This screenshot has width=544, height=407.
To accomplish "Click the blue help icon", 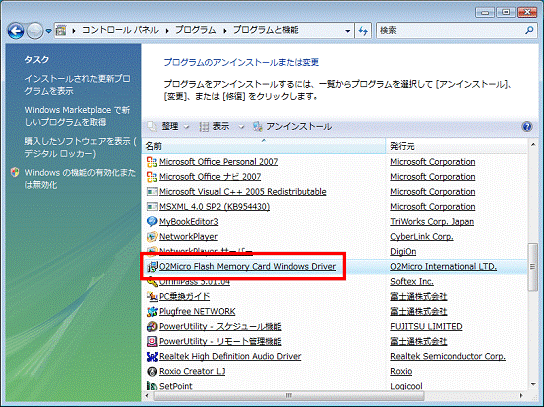I will point(527,127).
